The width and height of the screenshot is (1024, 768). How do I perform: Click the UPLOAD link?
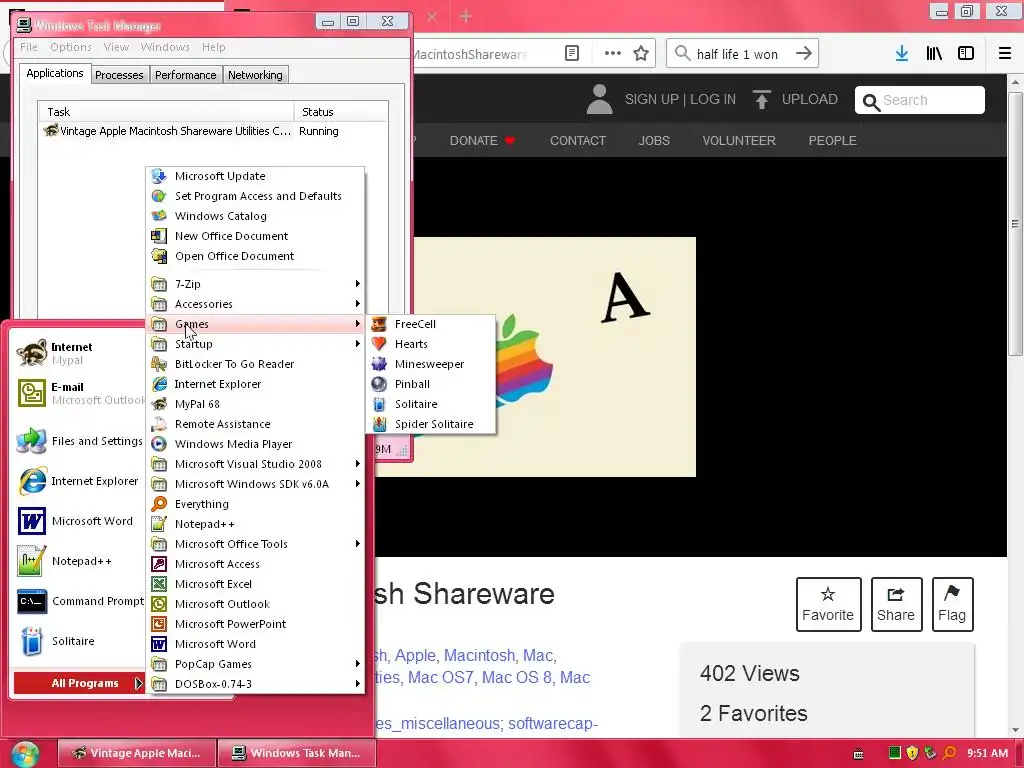click(795, 99)
